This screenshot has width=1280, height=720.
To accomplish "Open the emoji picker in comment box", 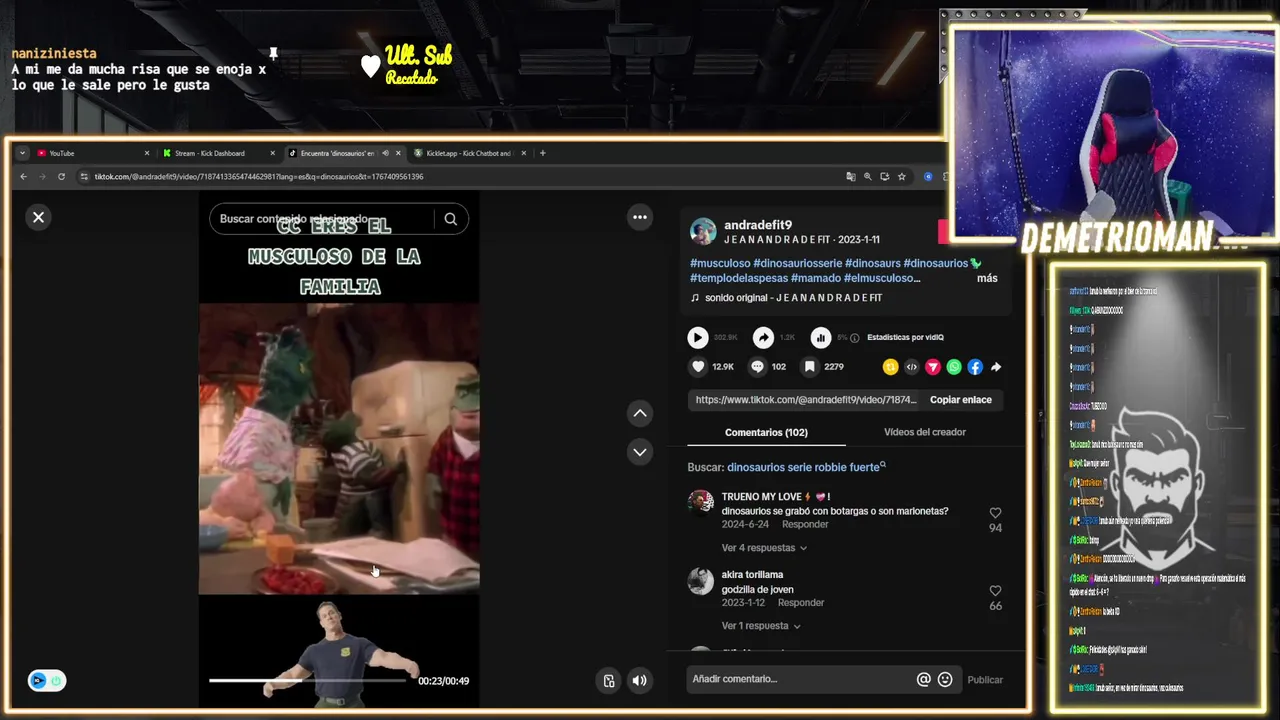I will (945, 679).
